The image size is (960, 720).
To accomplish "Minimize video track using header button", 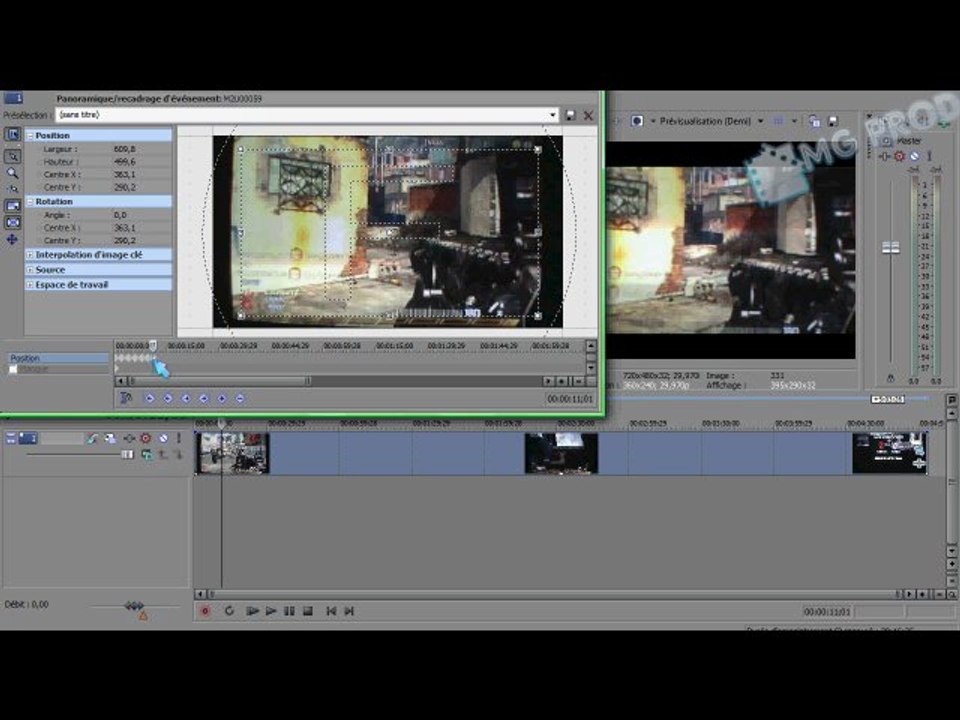I will point(10,438).
